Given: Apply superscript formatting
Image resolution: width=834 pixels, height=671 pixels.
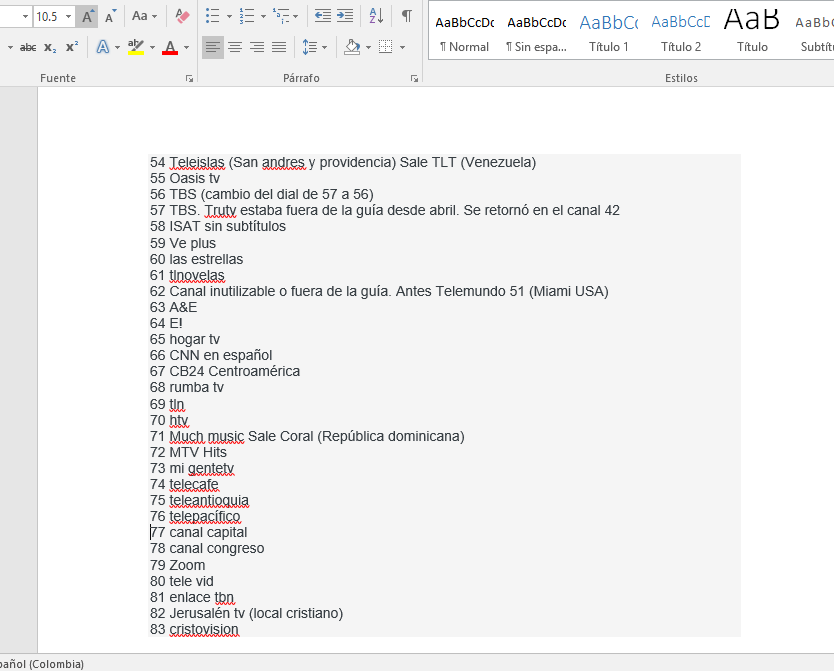Looking at the screenshot, I should tap(71, 46).
